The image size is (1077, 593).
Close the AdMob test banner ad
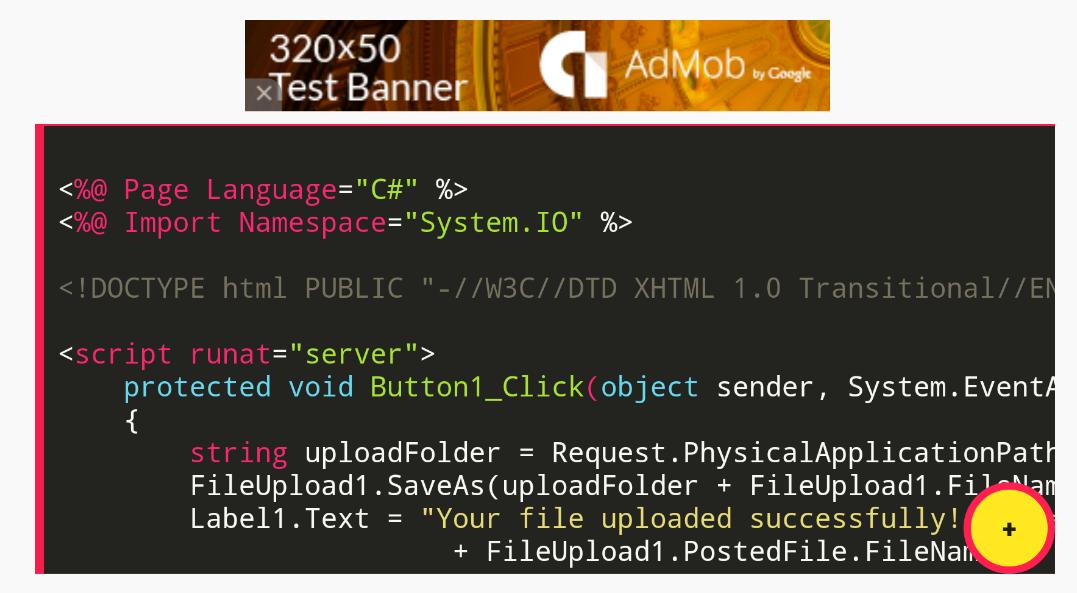tap(263, 94)
